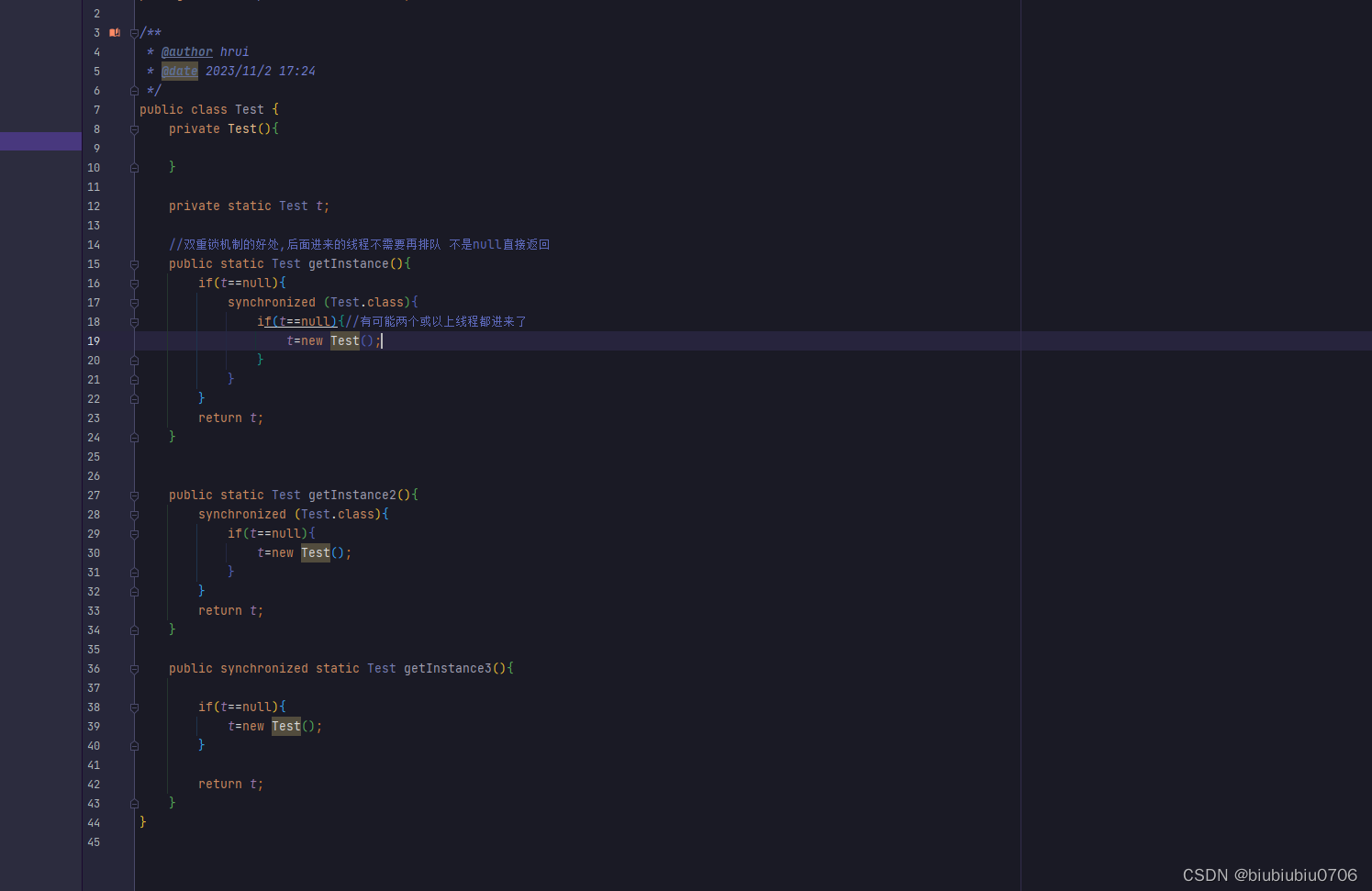Click 'return t;' on line 33

pos(230,611)
